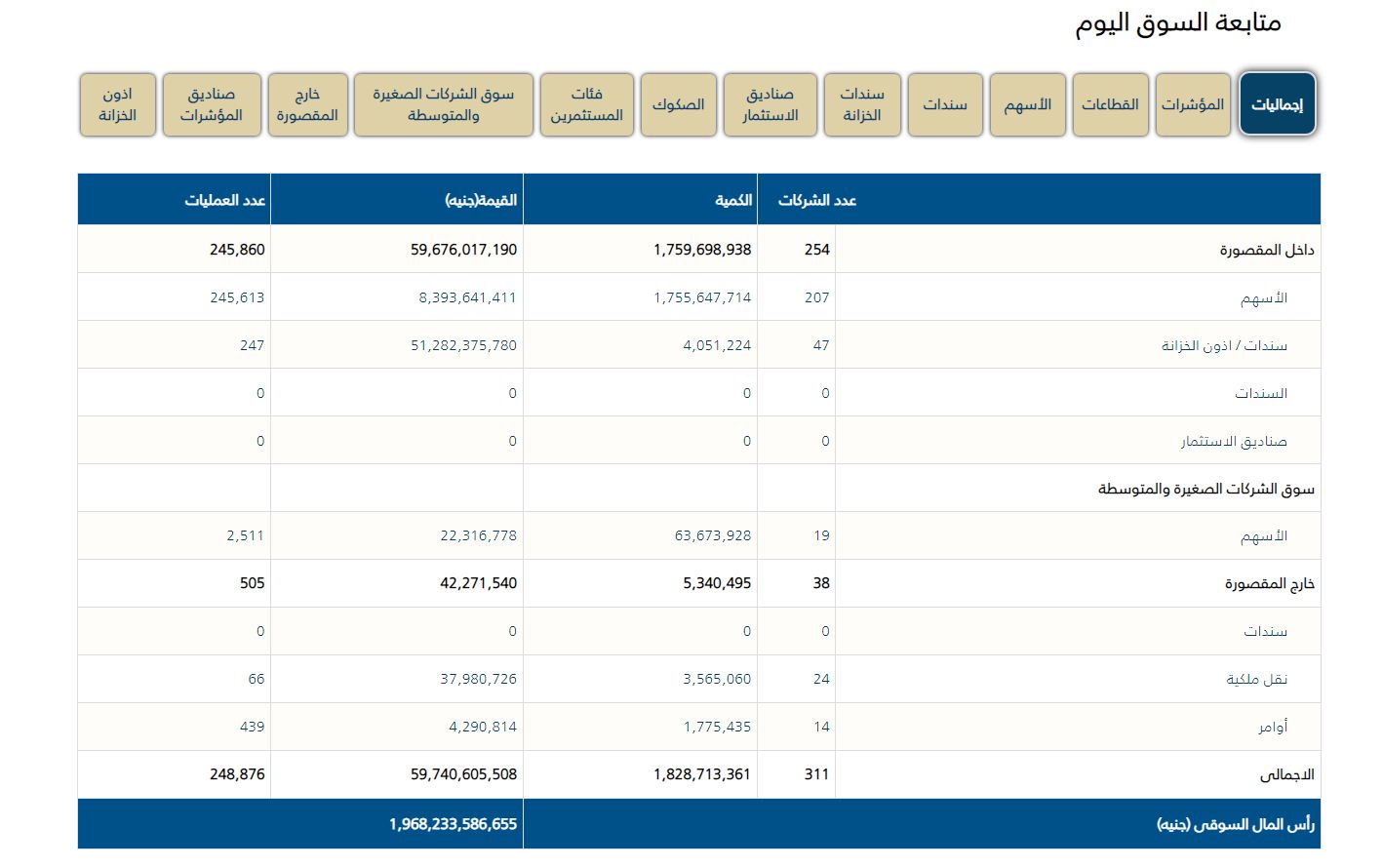Viewport: 1383px width, 868px height.
Task: Switch to the المؤشرات tab
Action: (x=1192, y=104)
